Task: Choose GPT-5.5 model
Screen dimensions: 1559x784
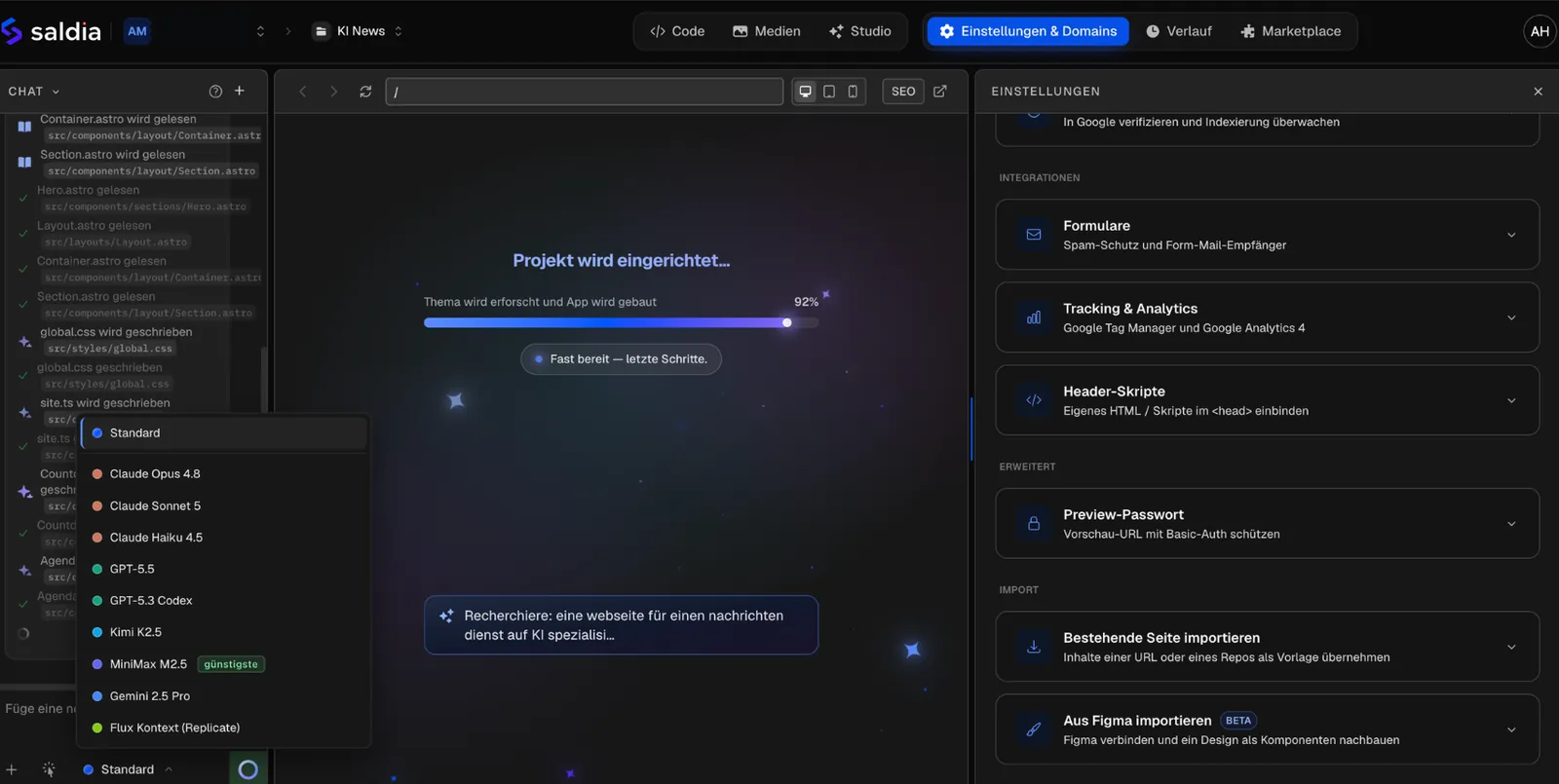Action: coord(224,569)
